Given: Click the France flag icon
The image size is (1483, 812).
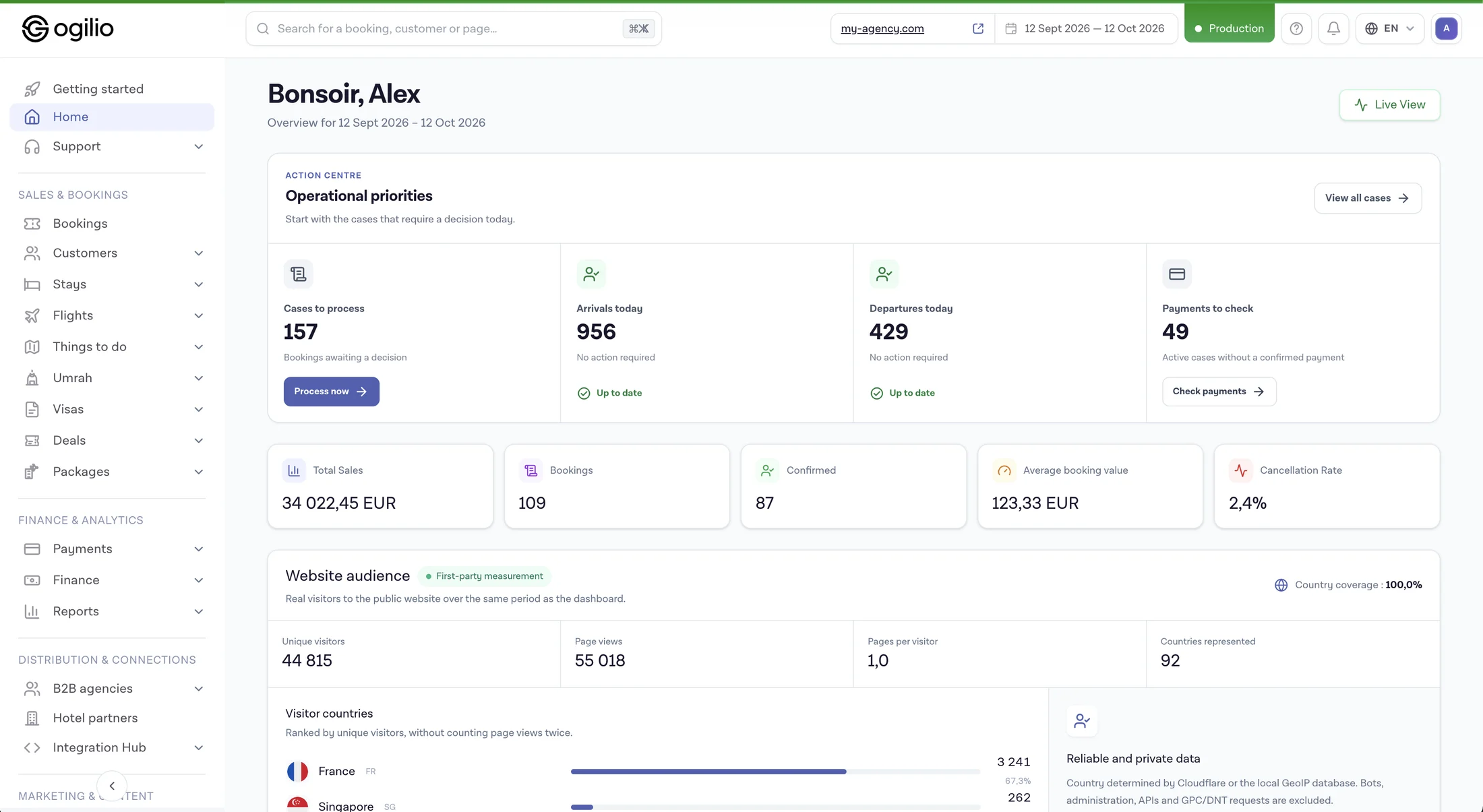Looking at the screenshot, I should point(297,771).
